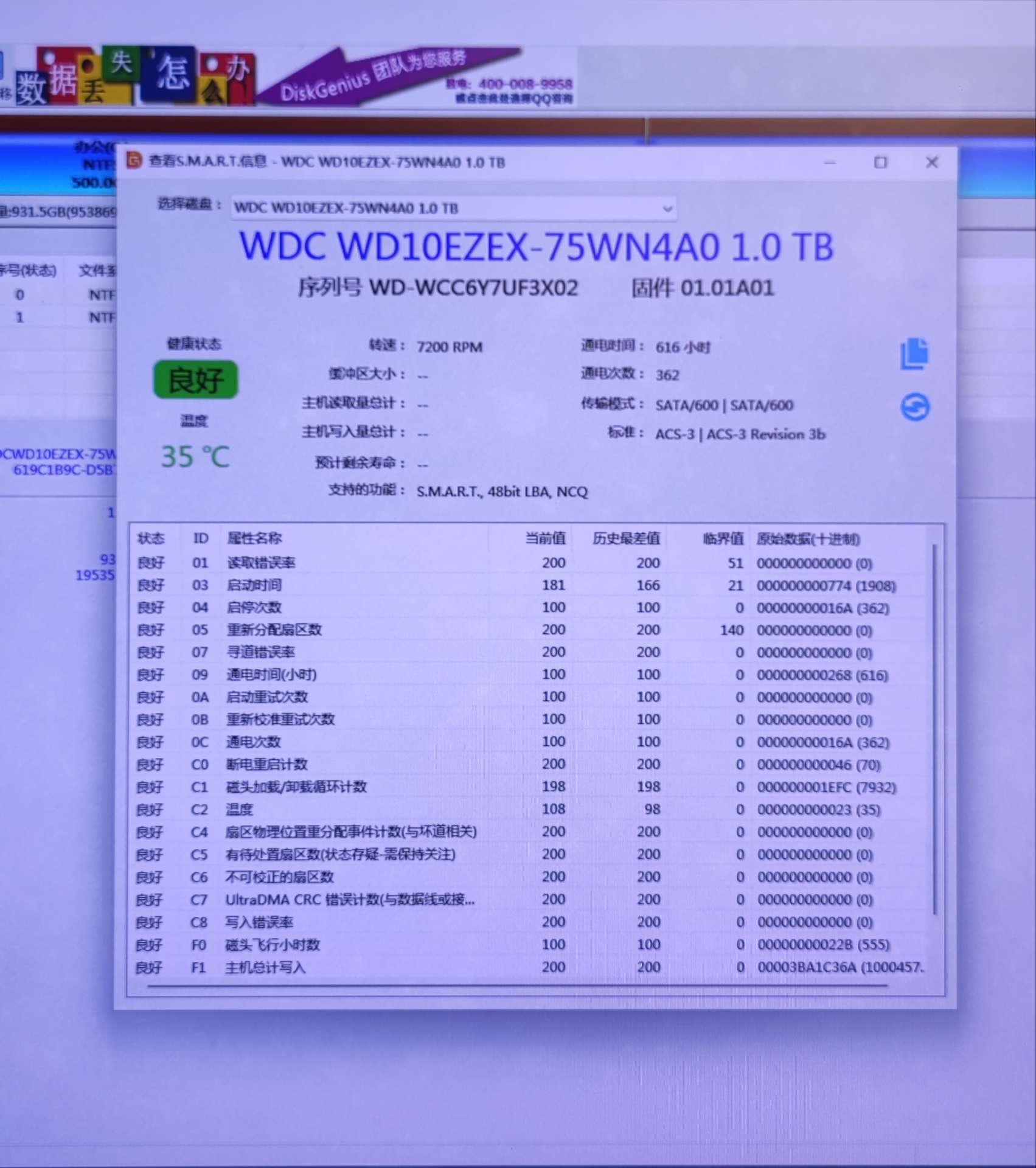The width and height of the screenshot is (1036, 1168).
Task: Select the 磁头加载/卸载循环计数 row
Action: 530,787
